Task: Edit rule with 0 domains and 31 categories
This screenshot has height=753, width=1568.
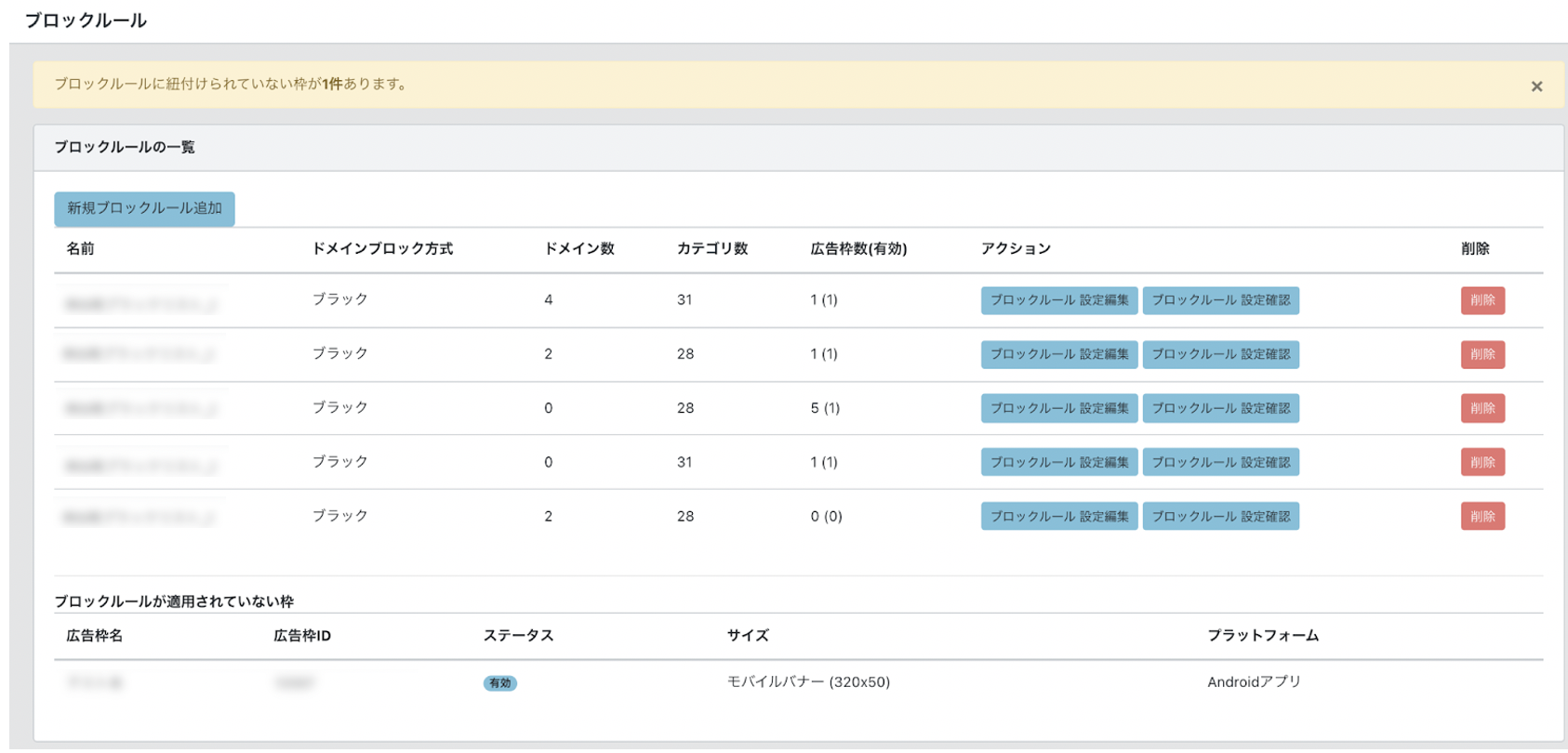Action: tap(1059, 462)
